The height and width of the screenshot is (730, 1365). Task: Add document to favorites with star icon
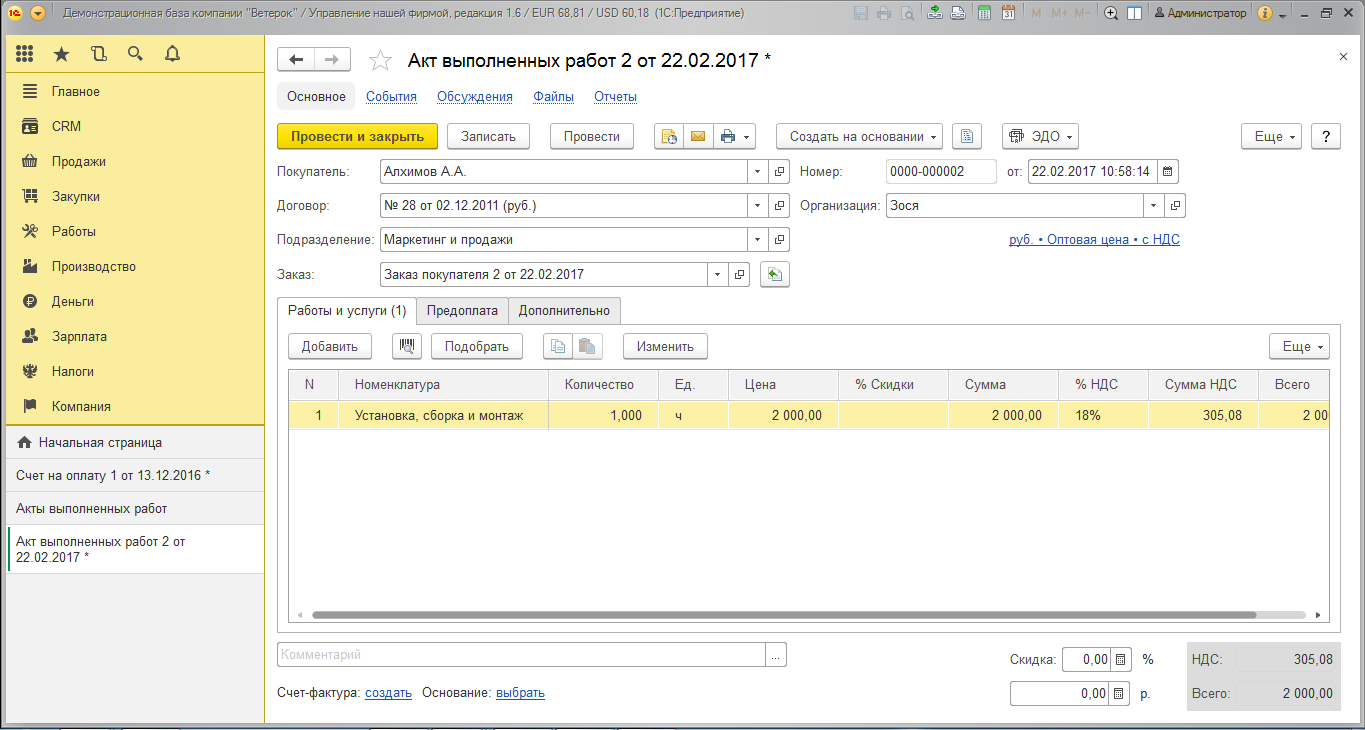click(380, 61)
